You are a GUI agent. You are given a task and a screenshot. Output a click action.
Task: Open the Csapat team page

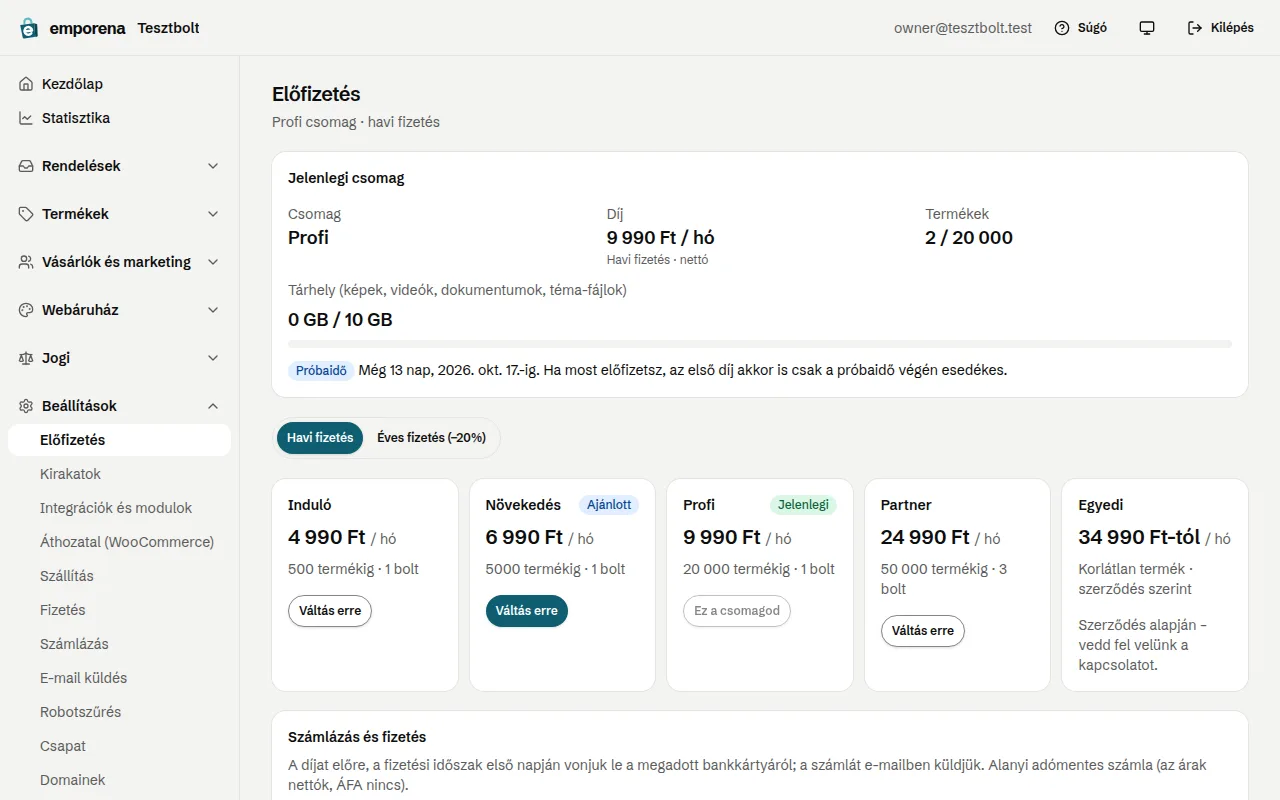click(119, 746)
